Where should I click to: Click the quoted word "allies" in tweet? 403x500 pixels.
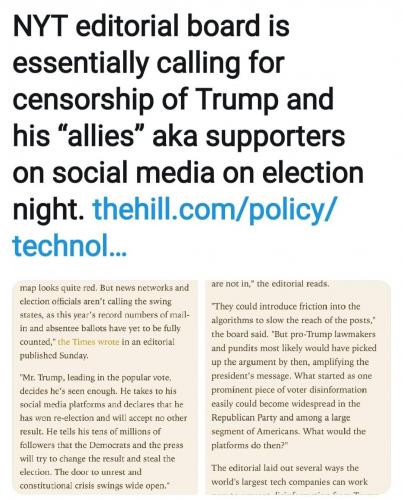point(101,136)
